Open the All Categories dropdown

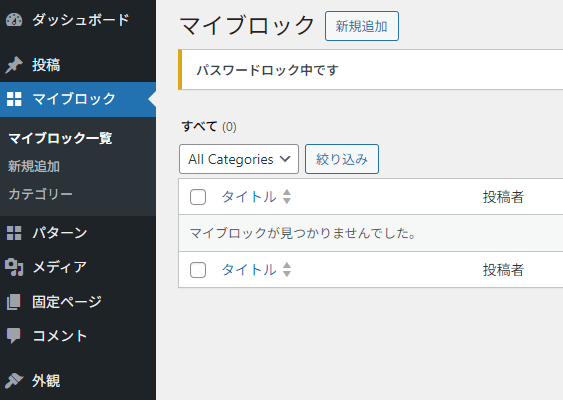[239, 159]
